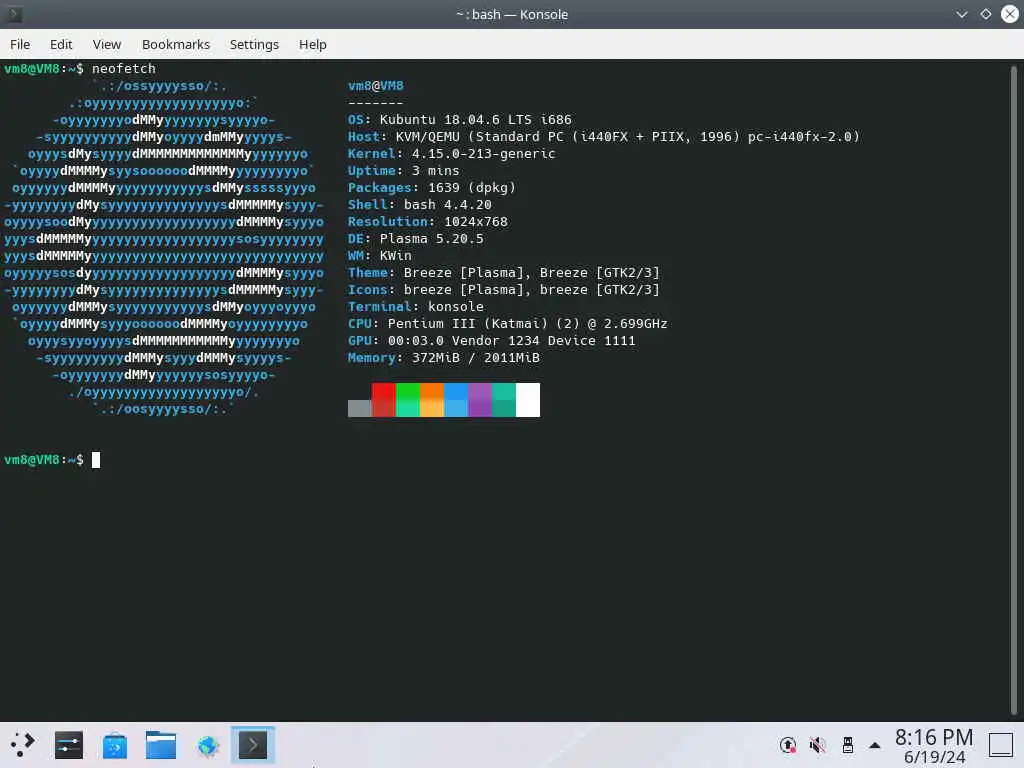The height and width of the screenshot is (768, 1024).
Task: Launch the web browser globe icon
Action: [x=207, y=744]
